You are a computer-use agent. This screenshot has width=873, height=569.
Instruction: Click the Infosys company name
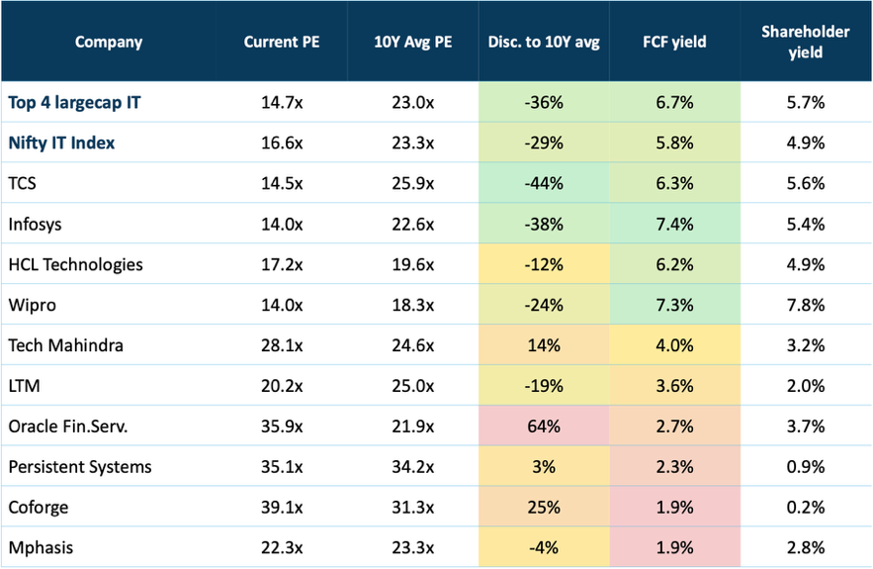[x=35, y=224]
